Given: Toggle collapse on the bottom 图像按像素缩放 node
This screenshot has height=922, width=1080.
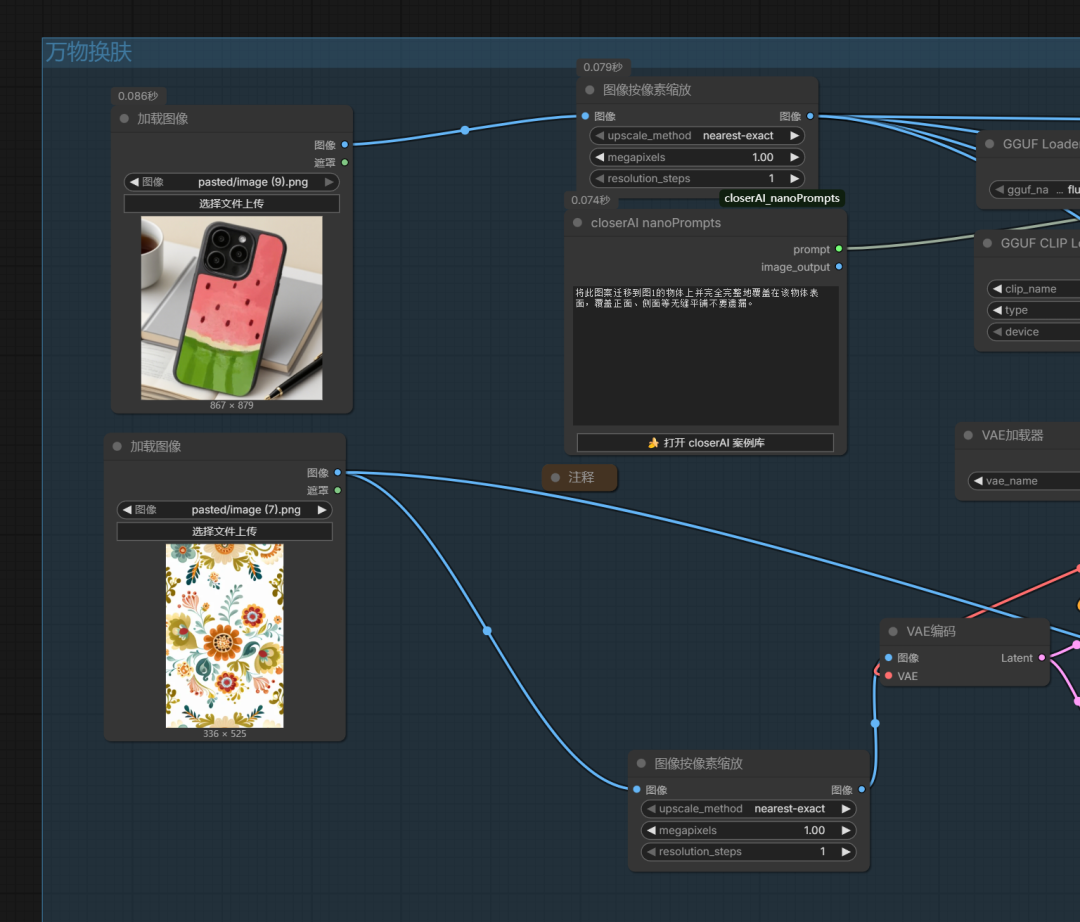Looking at the screenshot, I should coord(641,763).
